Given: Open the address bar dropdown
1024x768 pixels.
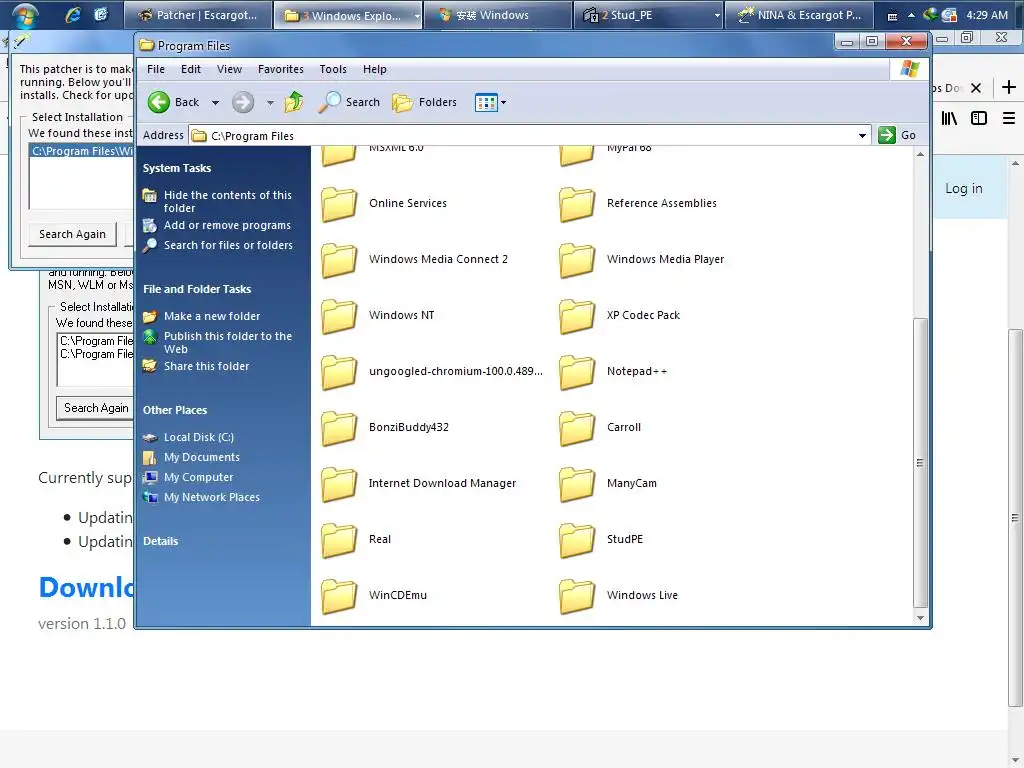Looking at the screenshot, I should (862, 136).
